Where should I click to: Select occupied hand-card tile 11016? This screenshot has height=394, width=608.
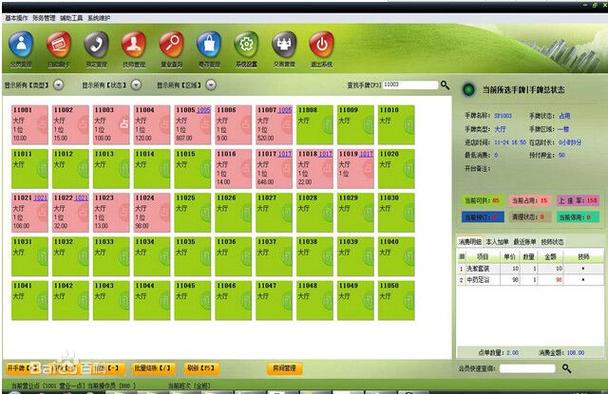coord(233,169)
